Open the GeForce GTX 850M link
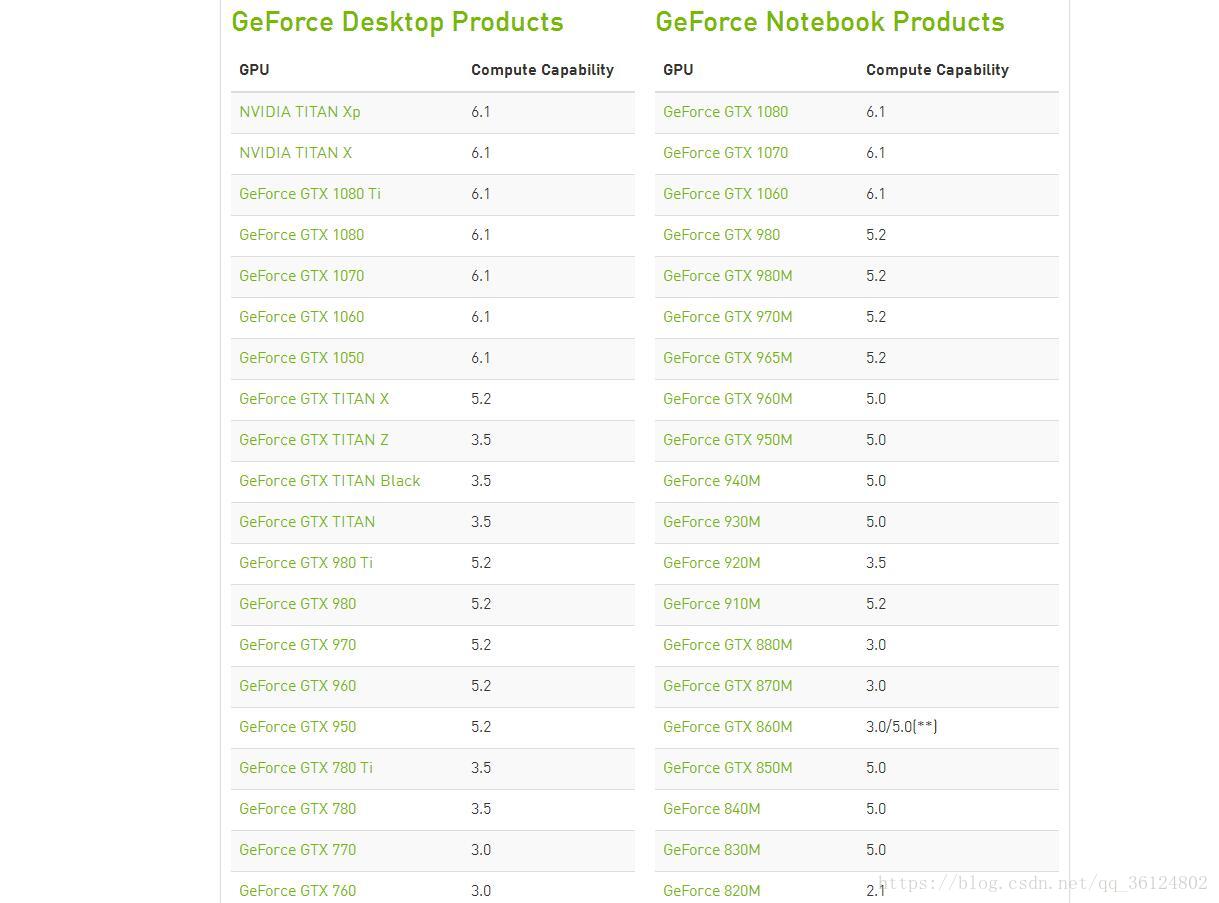Viewport: 1219px width, 903px height. pos(727,768)
